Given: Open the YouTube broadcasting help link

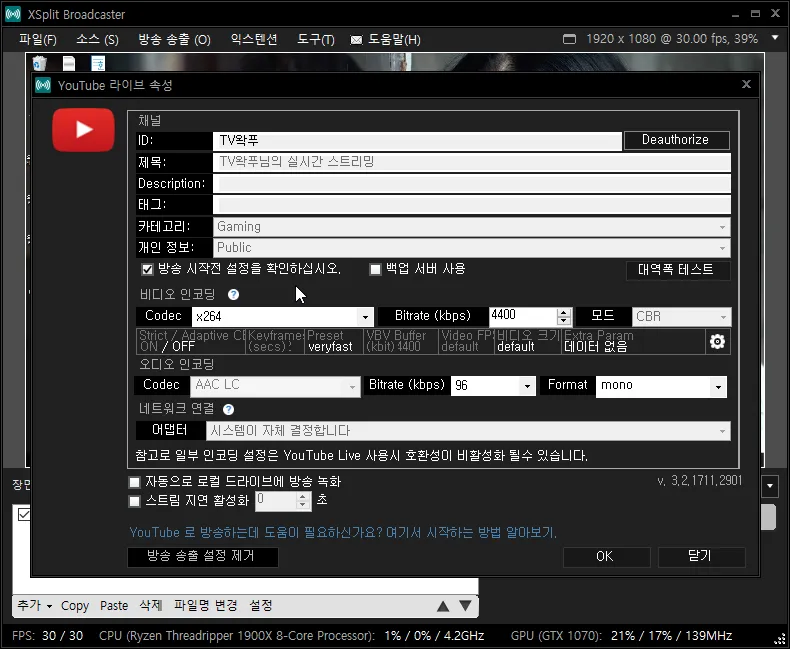Looking at the screenshot, I should [343, 533].
